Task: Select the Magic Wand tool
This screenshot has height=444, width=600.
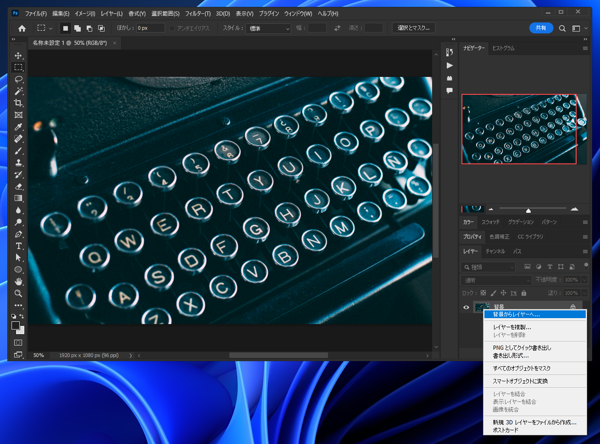Action: [18, 91]
